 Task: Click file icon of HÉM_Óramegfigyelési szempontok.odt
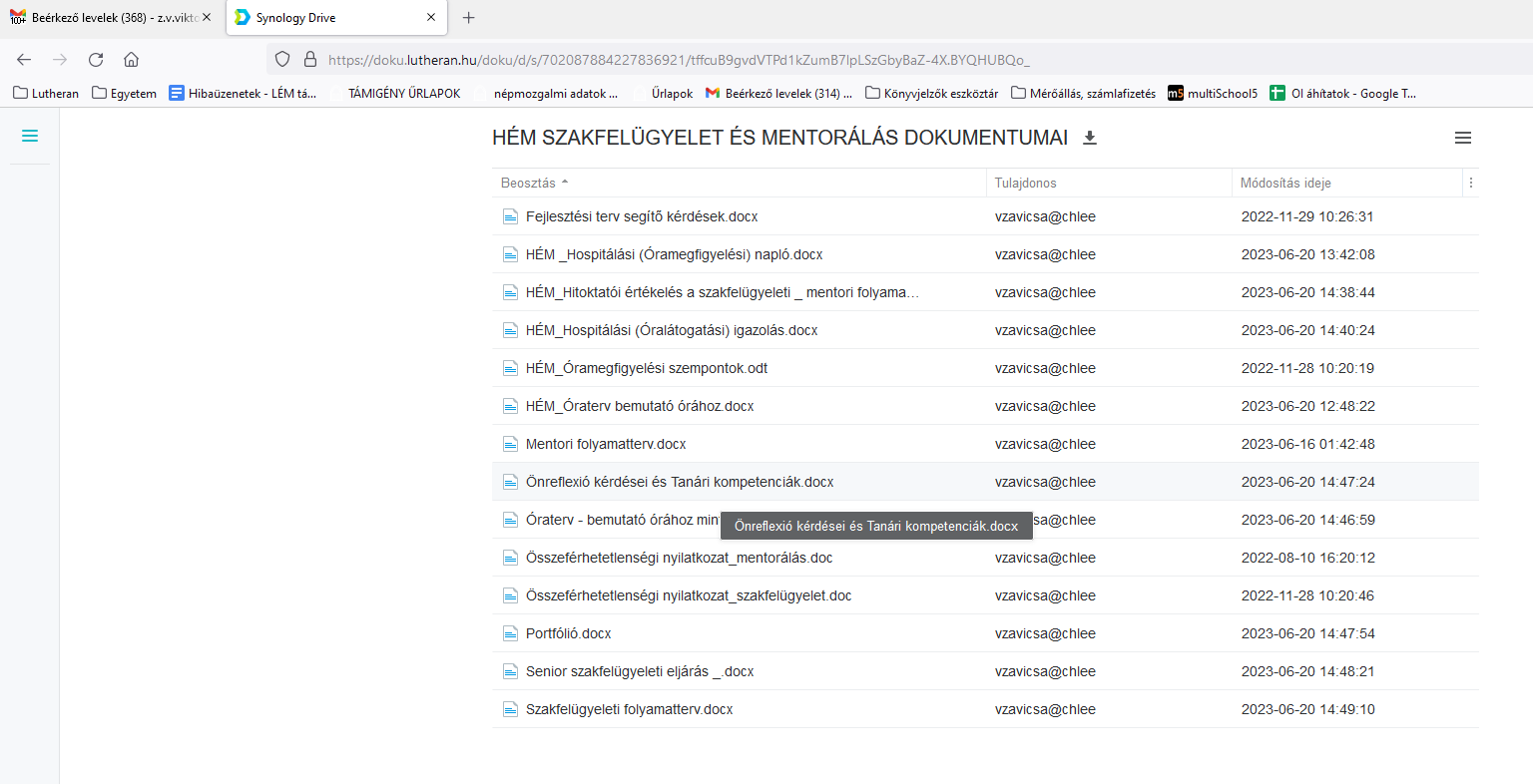pos(510,368)
